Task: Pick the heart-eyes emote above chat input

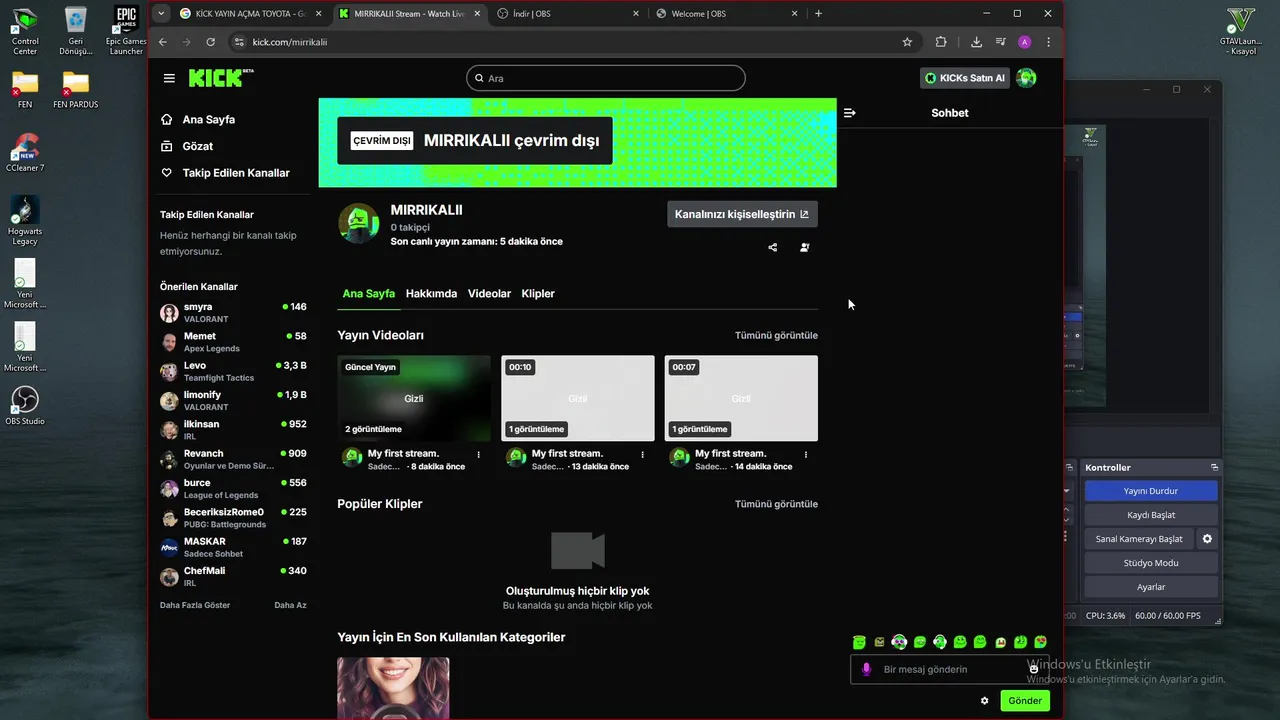Action: click(x=1040, y=642)
